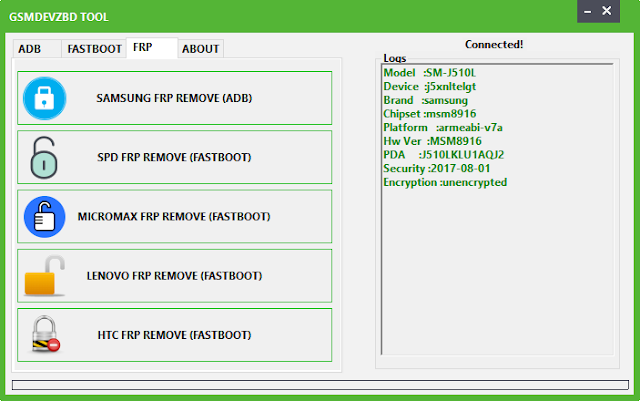Click the Connected! status label
The height and width of the screenshot is (401, 640).
tap(494, 45)
